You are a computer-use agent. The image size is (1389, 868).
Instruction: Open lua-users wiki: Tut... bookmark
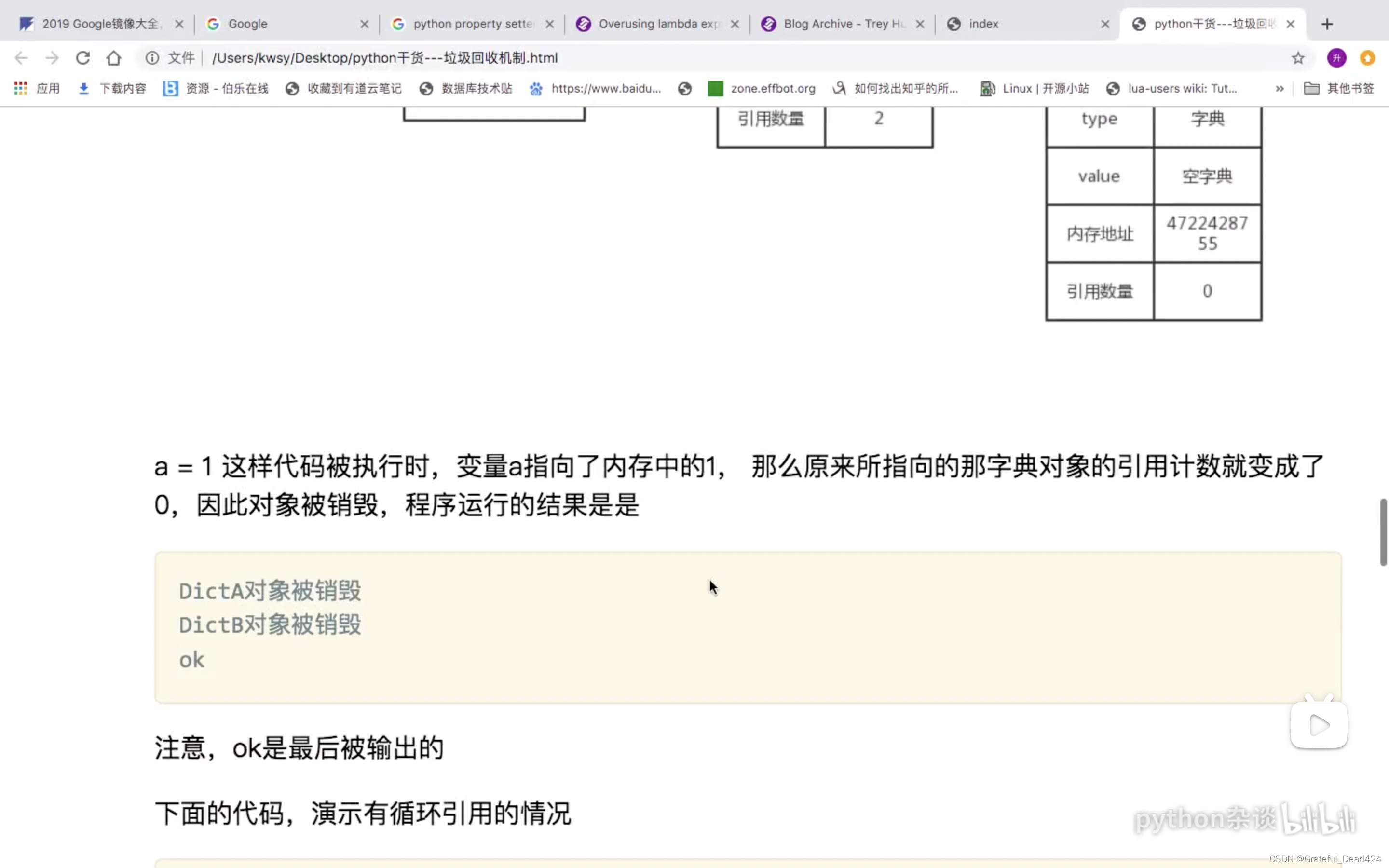[1171, 88]
